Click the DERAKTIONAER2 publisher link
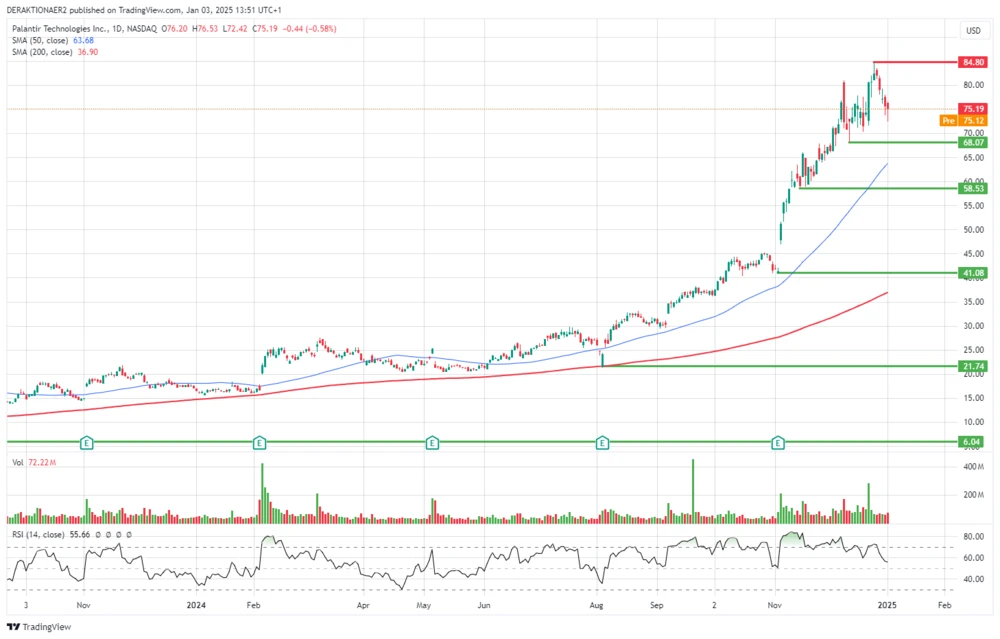 [34, 9]
